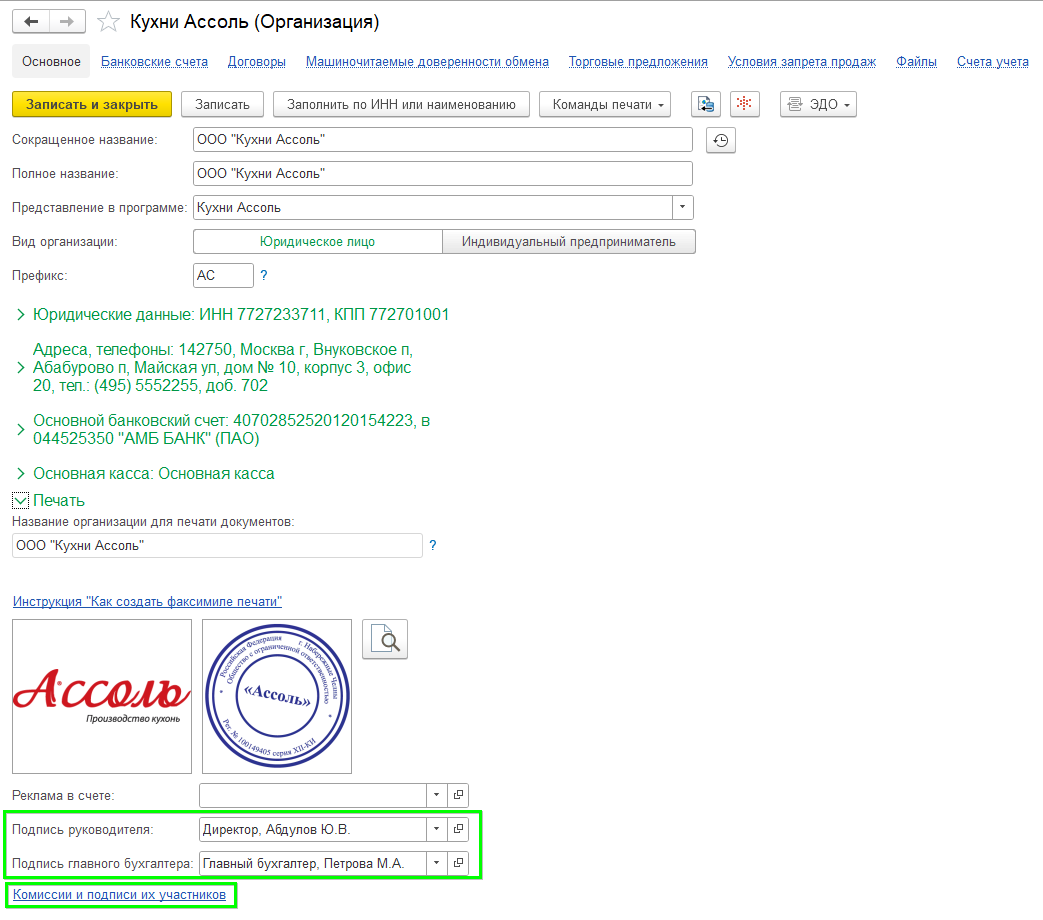The width and height of the screenshot is (1043, 920).
Task: Open the Подпись руководителя item form icon
Action: (x=458, y=829)
